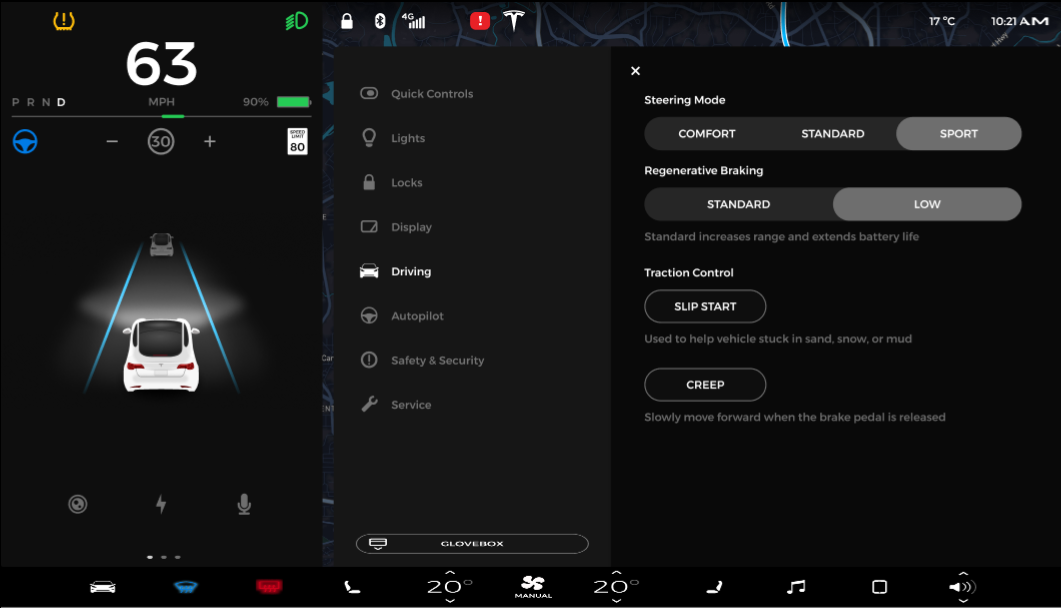Screen dimensions: 1061x608
Task: Select the rear defrost icon
Action: [268, 587]
